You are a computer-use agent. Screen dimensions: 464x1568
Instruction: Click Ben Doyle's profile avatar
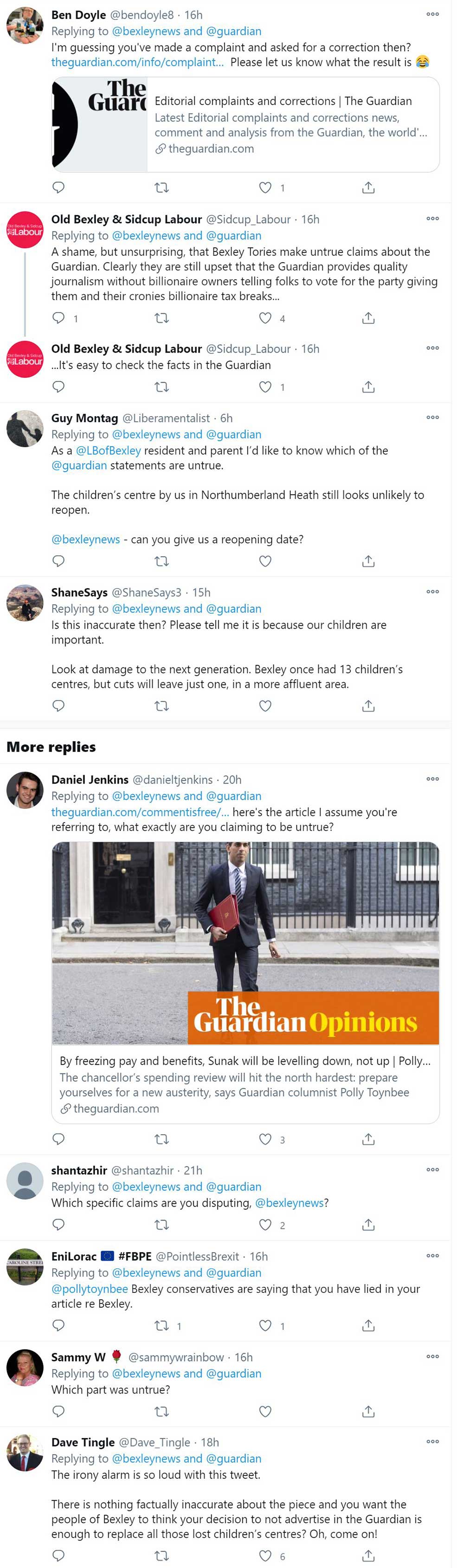coord(24,26)
